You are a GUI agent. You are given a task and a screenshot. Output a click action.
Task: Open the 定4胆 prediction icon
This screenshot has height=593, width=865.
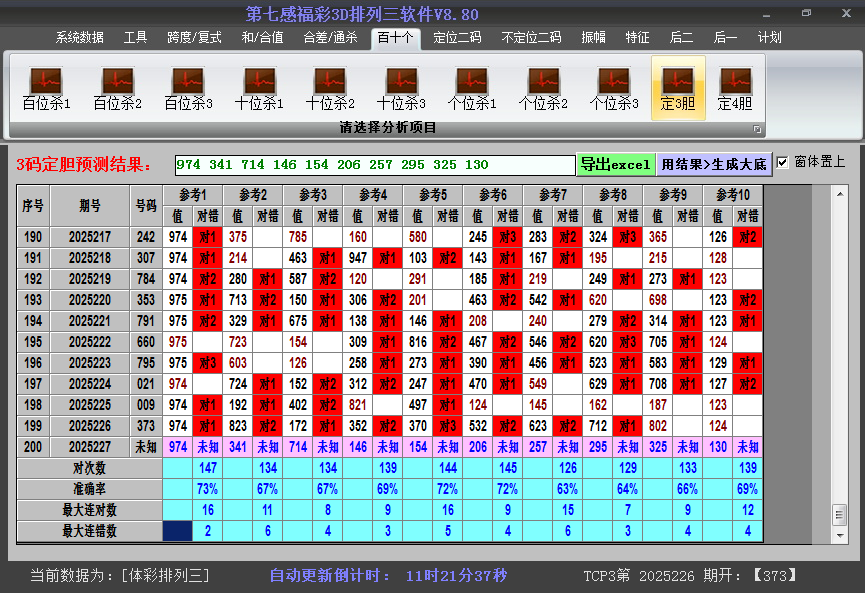pyautogui.click(x=735, y=88)
